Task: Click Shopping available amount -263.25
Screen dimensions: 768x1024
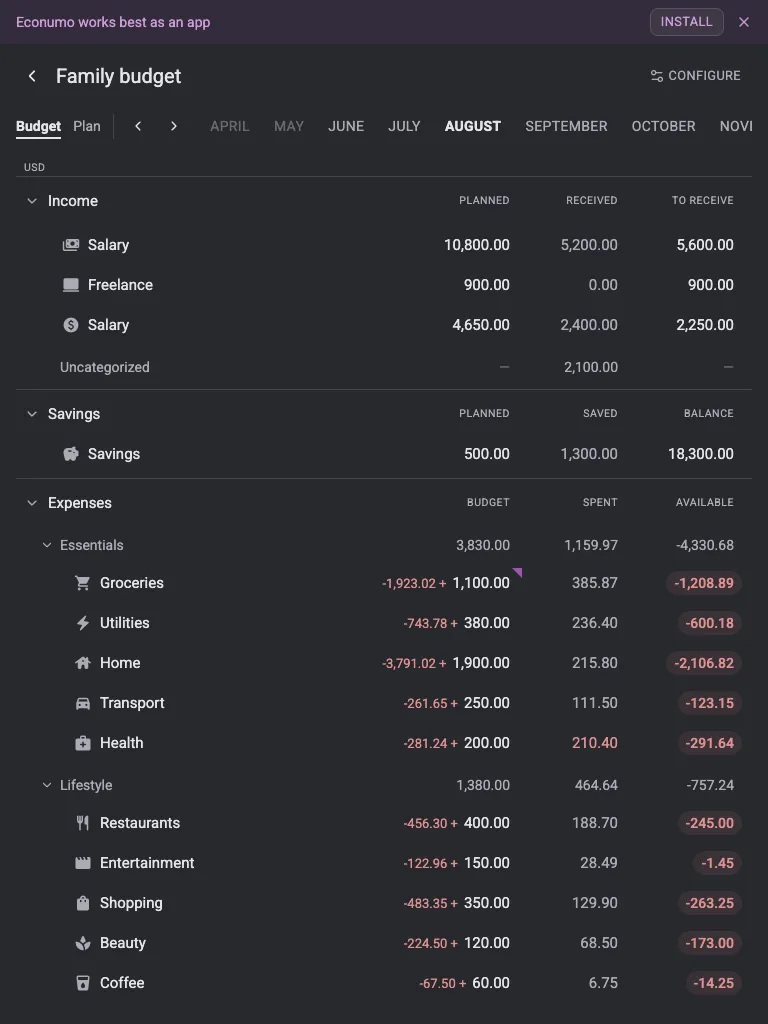Action: click(709, 903)
